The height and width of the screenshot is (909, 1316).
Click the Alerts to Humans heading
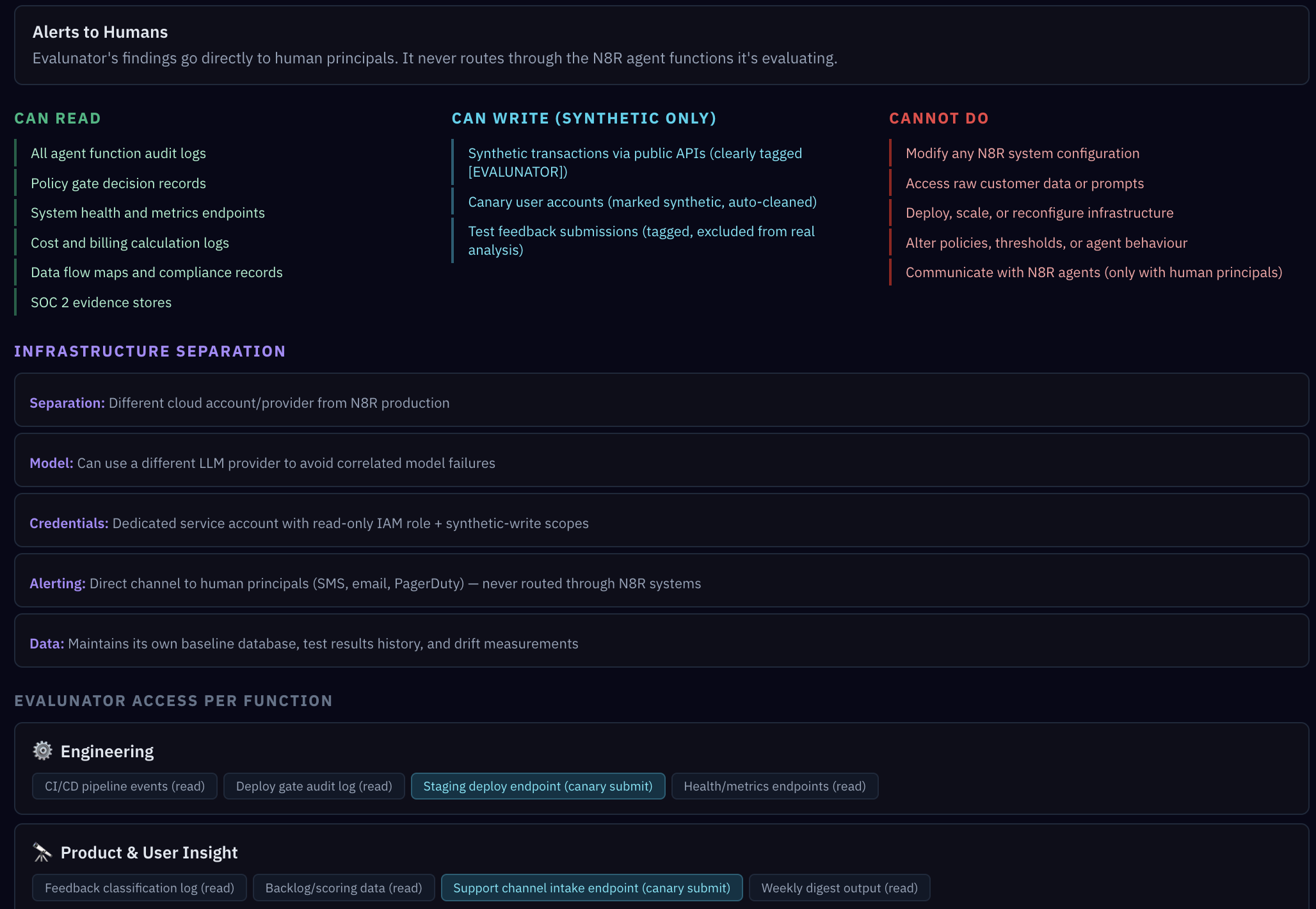tap(100, 32)
